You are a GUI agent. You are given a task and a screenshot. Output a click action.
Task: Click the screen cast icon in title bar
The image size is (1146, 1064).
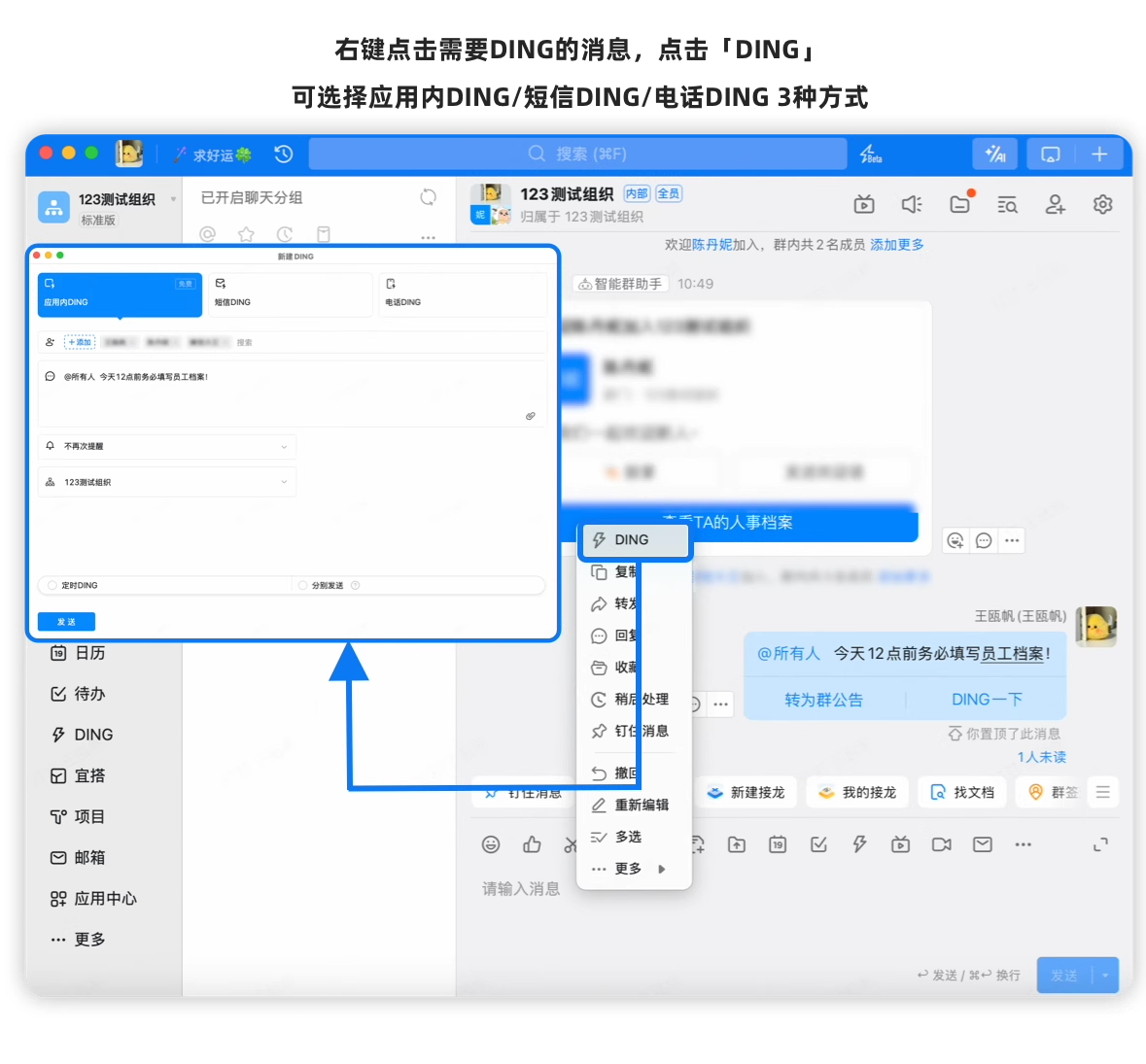(x=1050, y=154)
